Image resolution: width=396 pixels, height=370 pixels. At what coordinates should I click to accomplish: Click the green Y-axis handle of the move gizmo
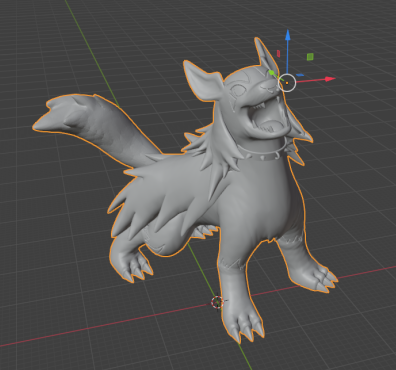click(271, 73)
